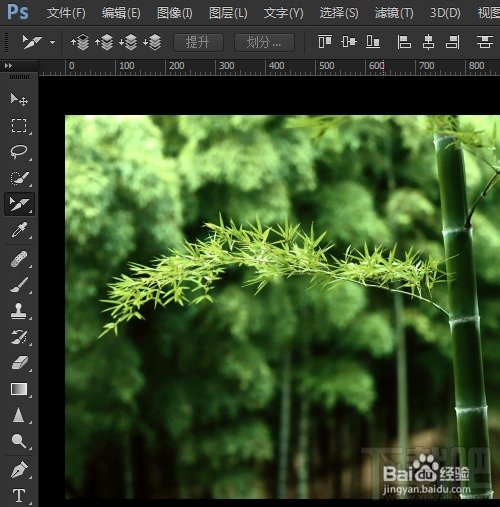
Task: Choose the Lasso tool
Action: 19,152
